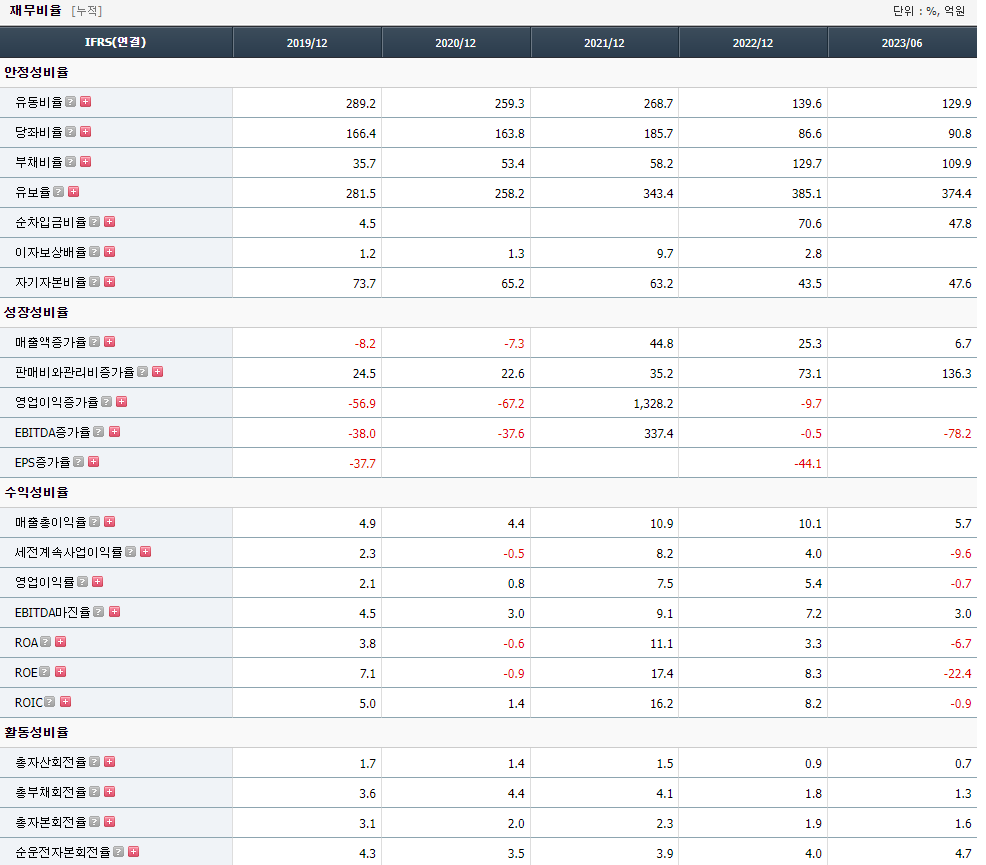Show help for 판매비와관리비증가율

pos(143,372)
